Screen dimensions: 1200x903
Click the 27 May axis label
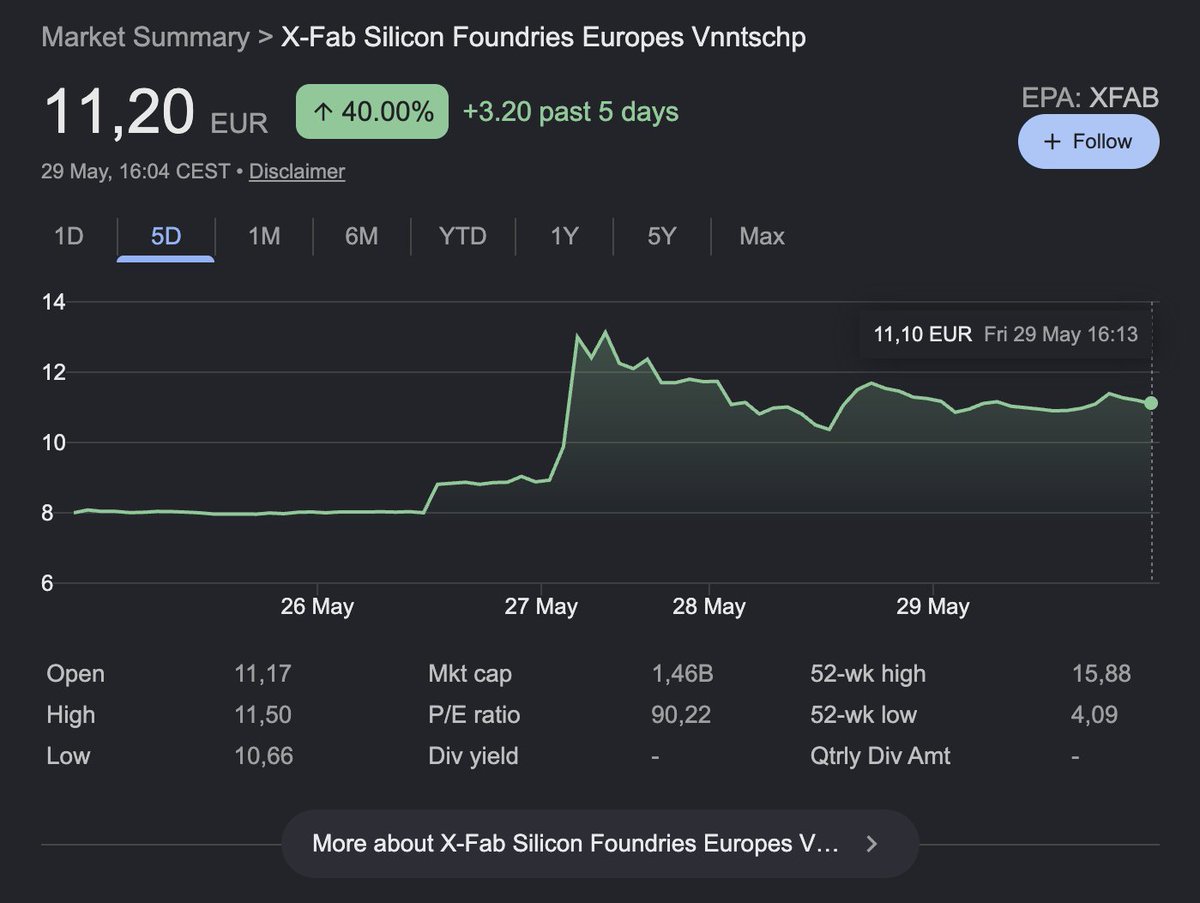(x=541, y=607)
